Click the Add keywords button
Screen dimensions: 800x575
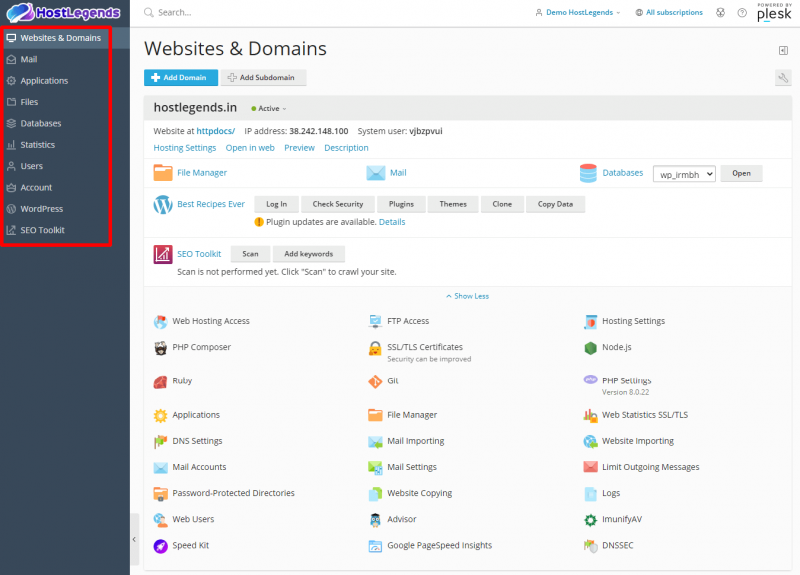click(x=309, y=254)
